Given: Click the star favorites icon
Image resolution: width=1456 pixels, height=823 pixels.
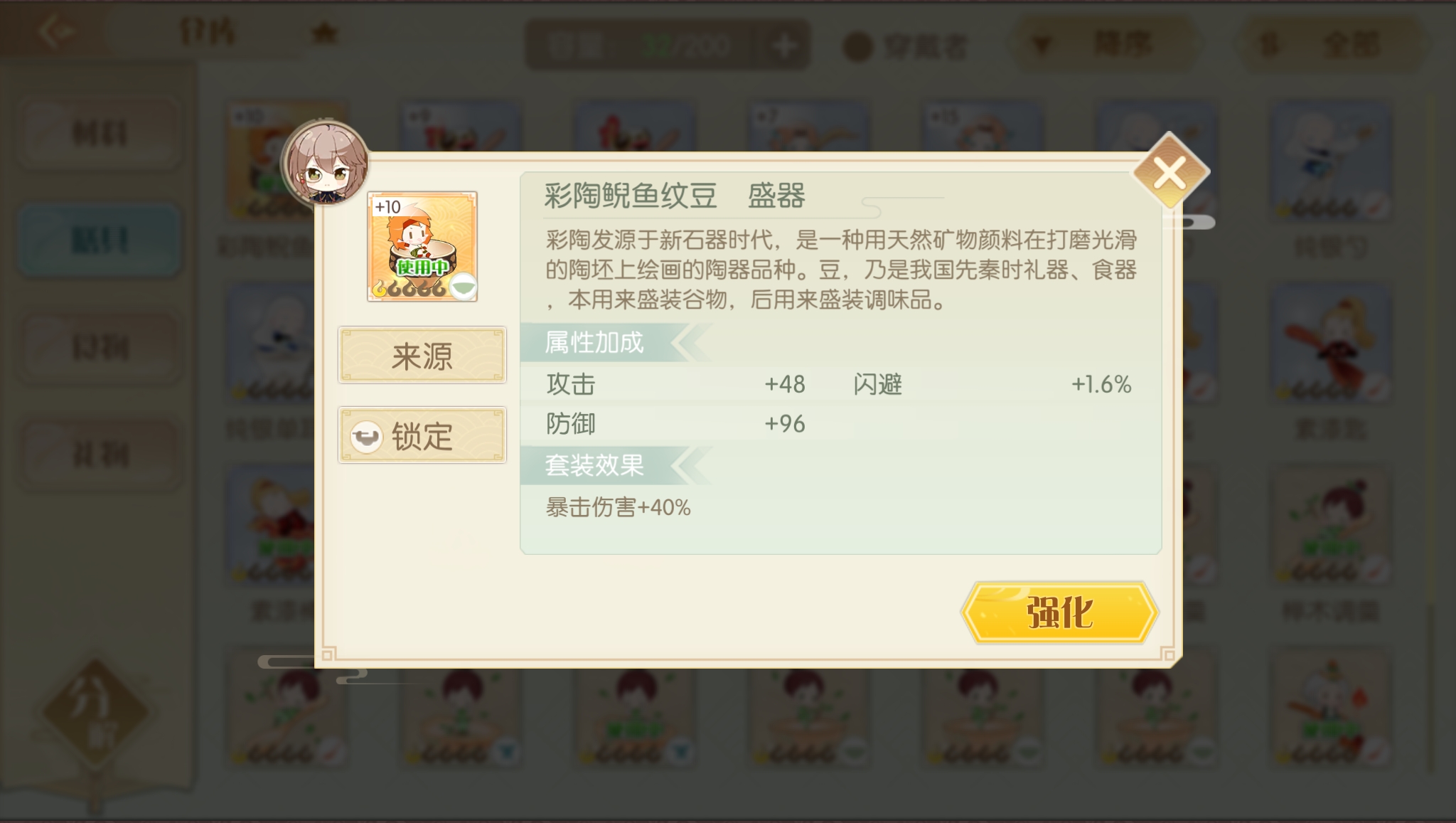Looking at the screenshot, I should point(324,33).
